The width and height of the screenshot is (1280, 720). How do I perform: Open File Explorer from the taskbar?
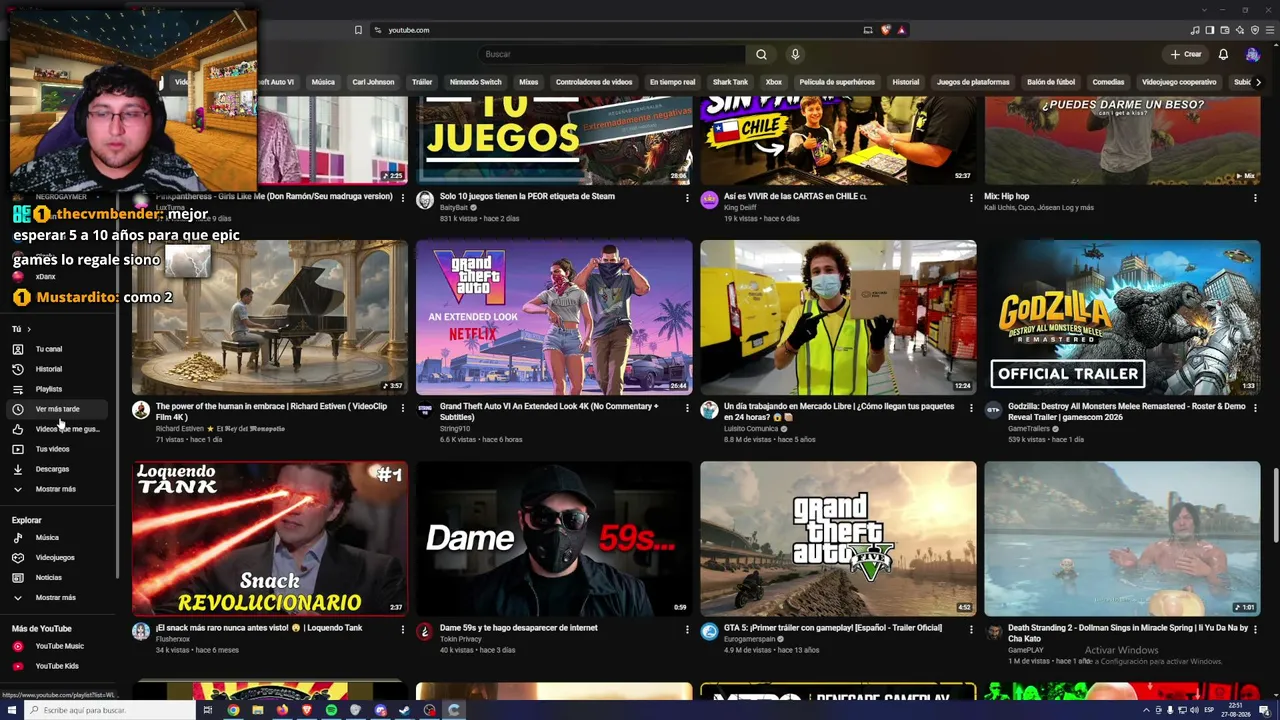click(x=258, y=710)
